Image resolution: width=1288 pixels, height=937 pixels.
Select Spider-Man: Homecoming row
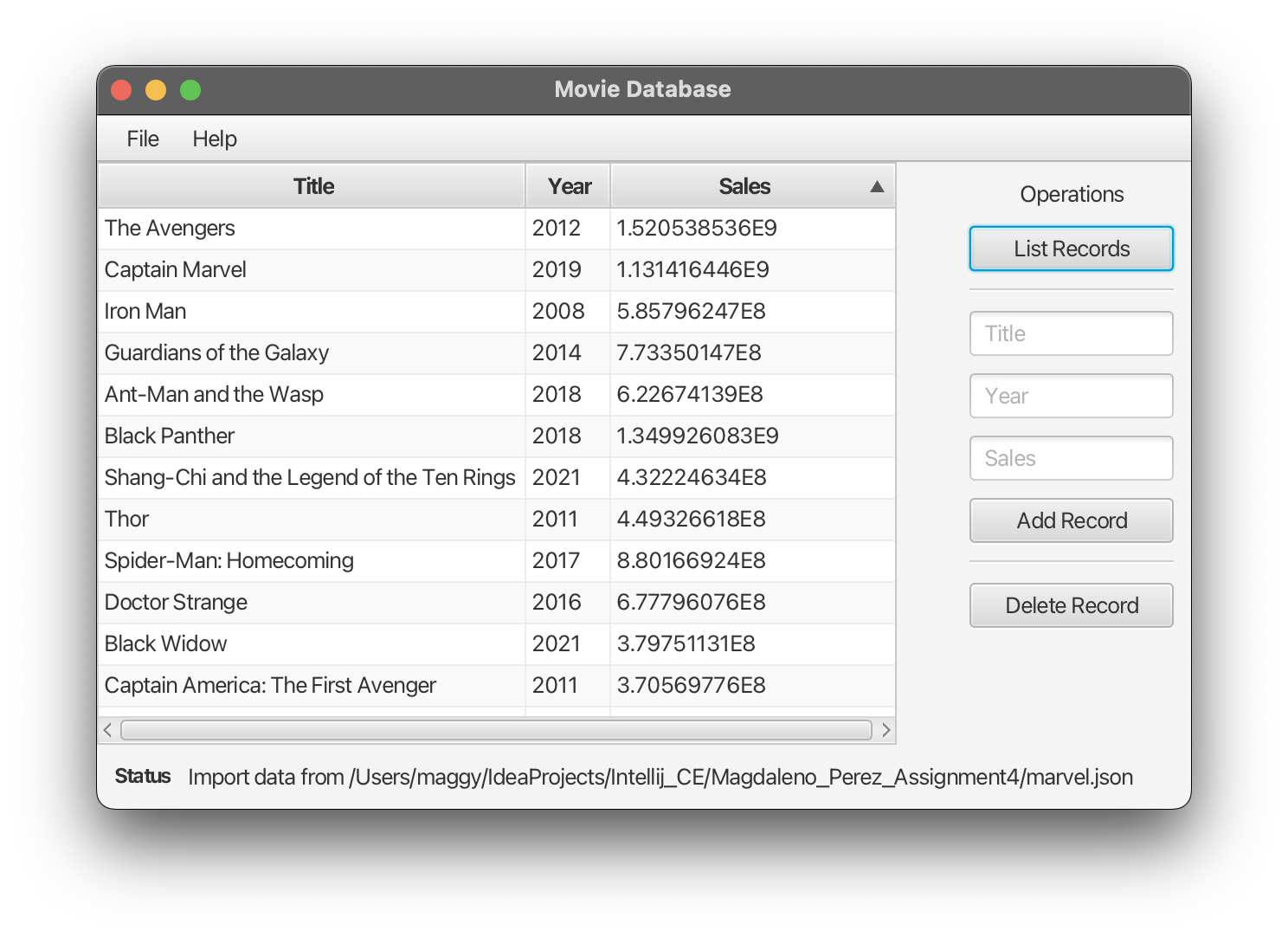click(497, 561)
